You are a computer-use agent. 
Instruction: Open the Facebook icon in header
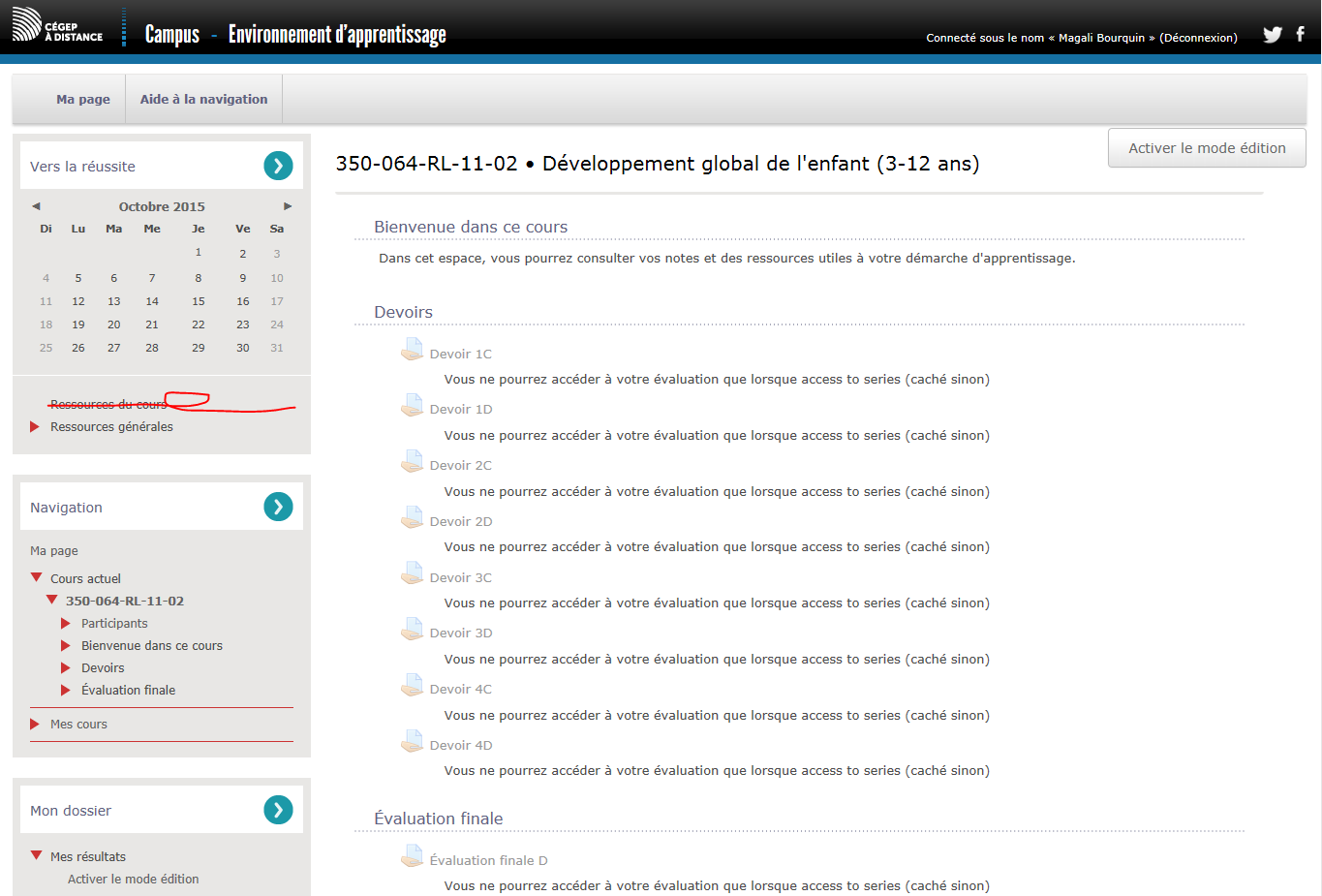[1301, 34]
